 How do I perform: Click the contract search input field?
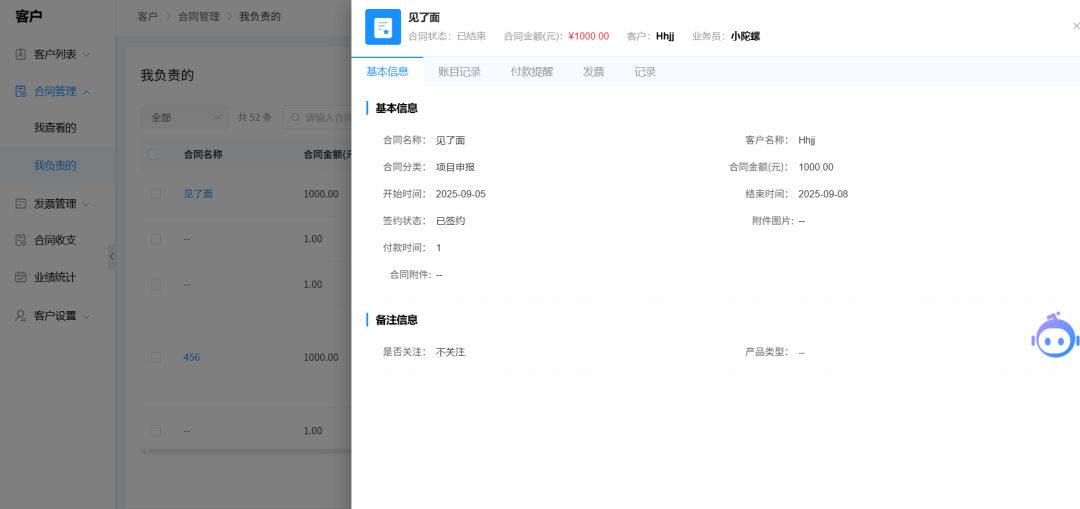click(317, 117)
